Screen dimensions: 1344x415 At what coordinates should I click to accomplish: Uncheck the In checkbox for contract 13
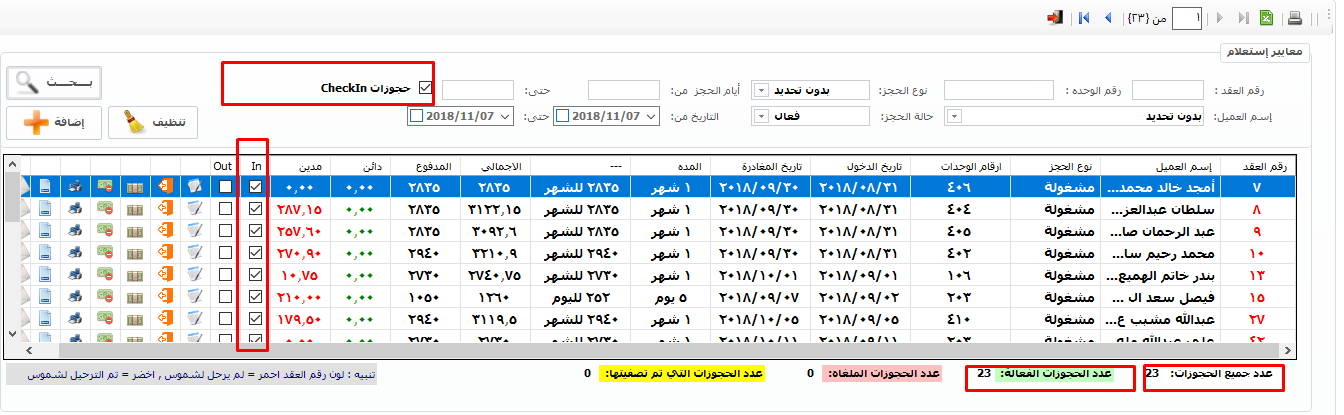tap(255, 274)
